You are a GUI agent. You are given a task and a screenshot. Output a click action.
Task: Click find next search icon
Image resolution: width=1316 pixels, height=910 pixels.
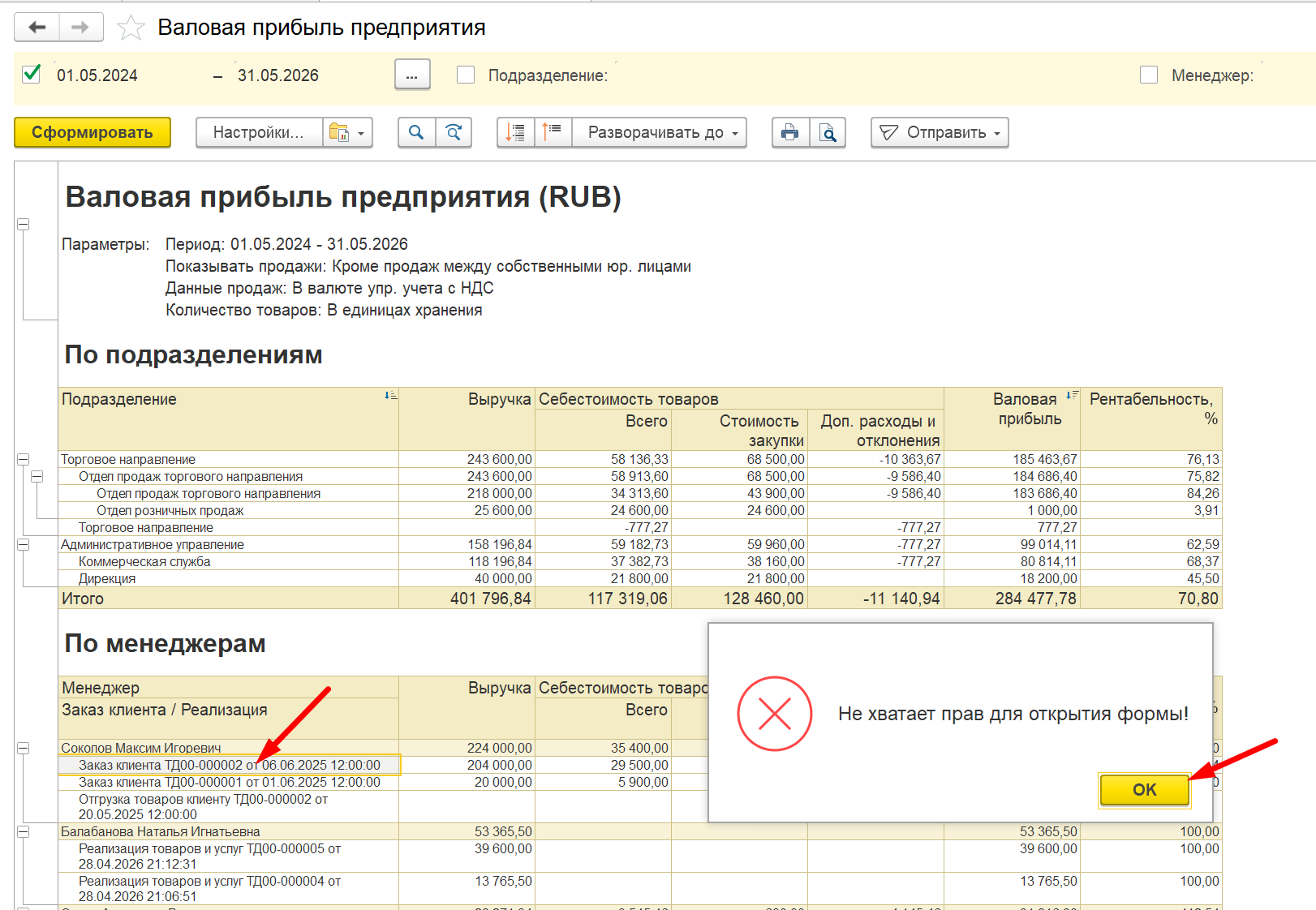pos(454,132)
